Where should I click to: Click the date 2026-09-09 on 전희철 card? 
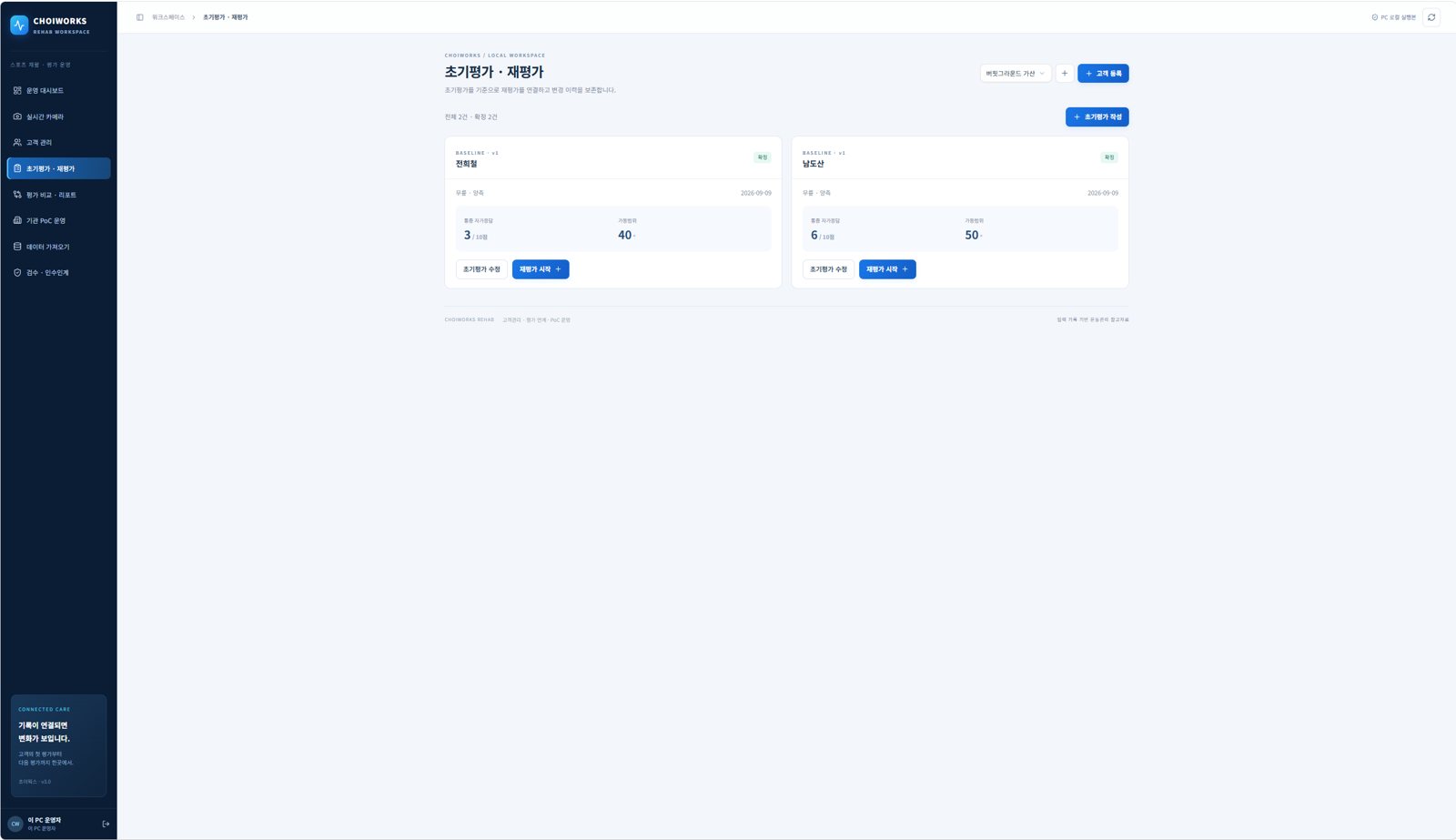pyautogui.click(x=756, y=193)
